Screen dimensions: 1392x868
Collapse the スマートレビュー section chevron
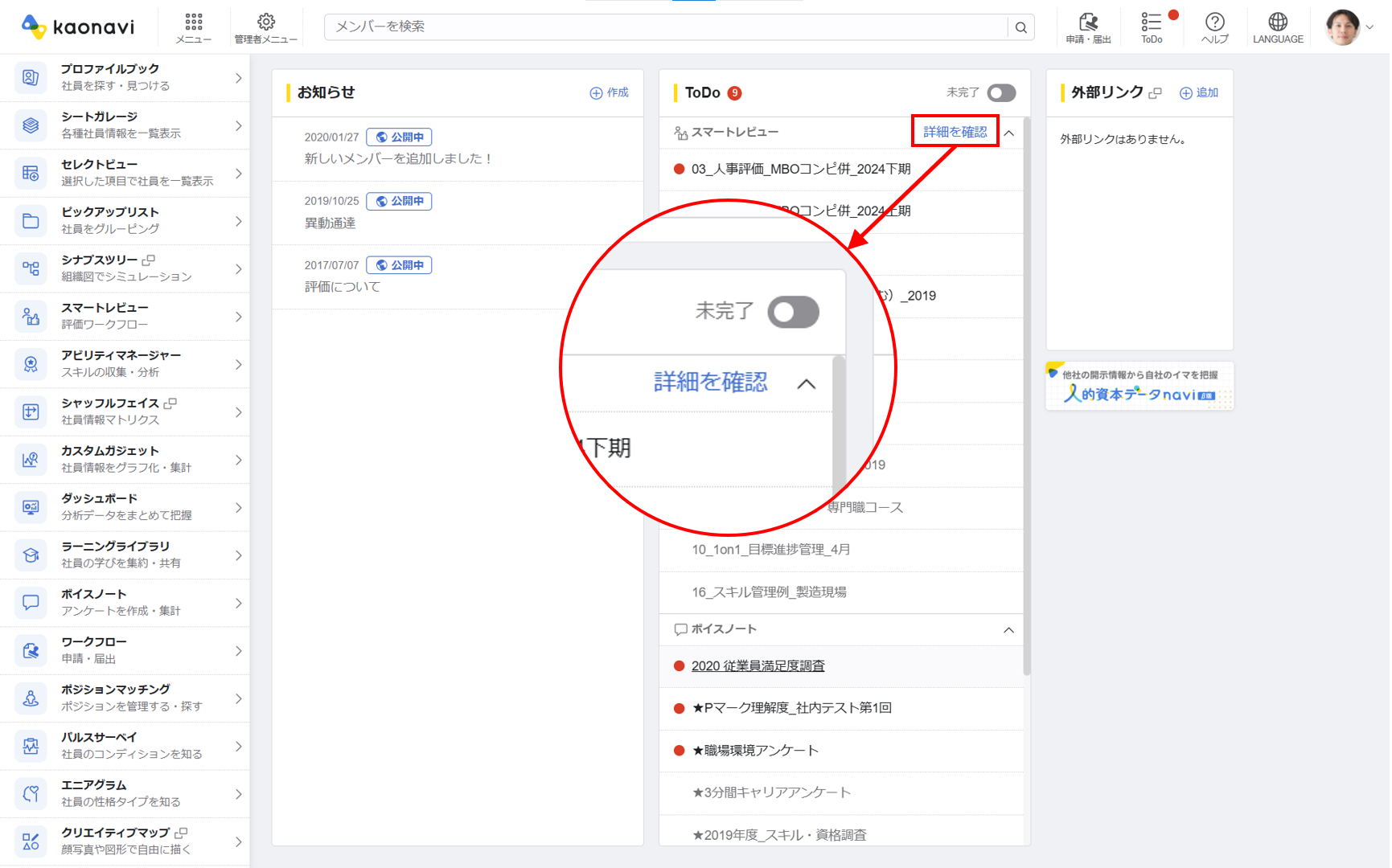pyautogui.click(x=1009, y=133)
